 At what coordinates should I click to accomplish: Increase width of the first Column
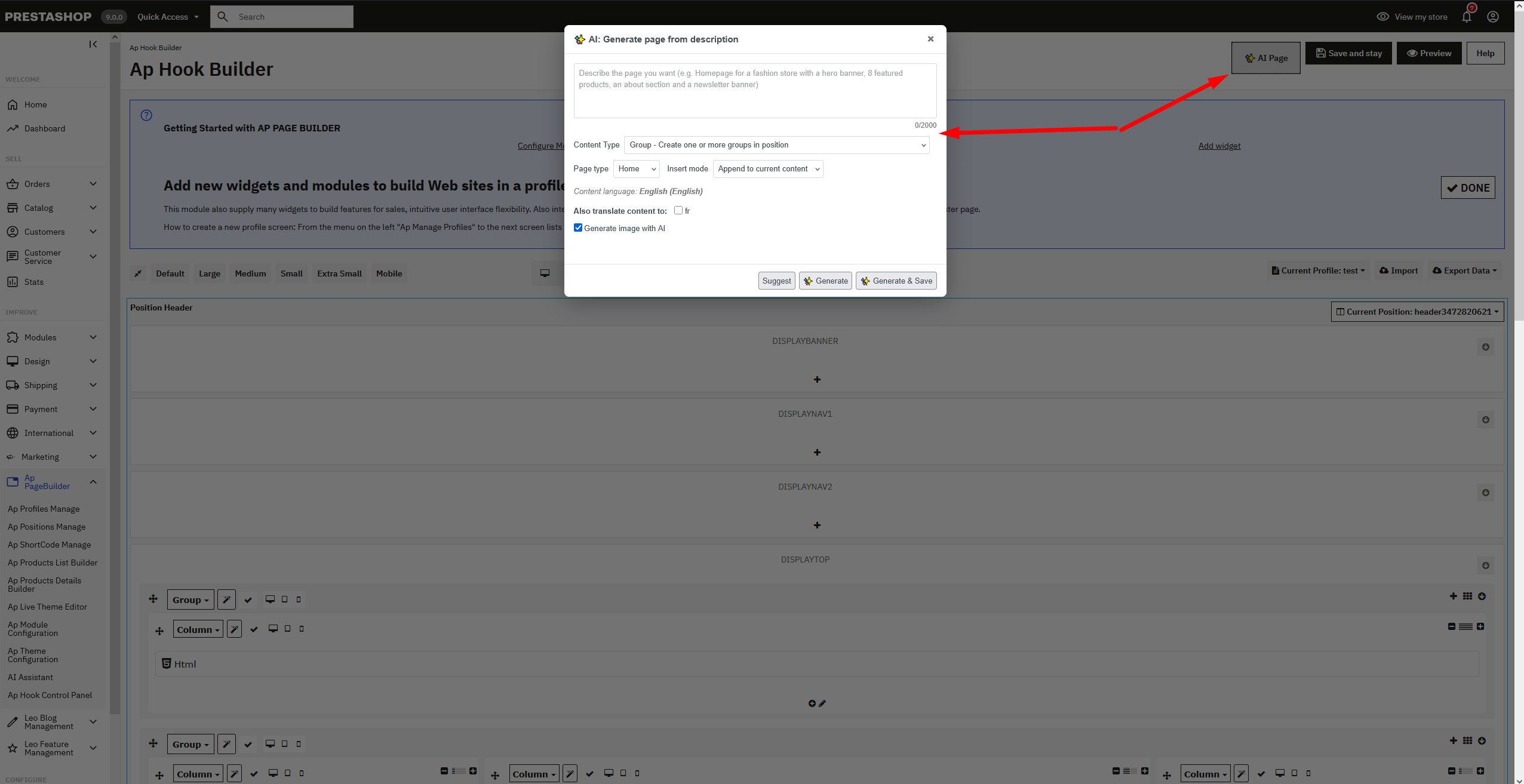(1480, 626)
